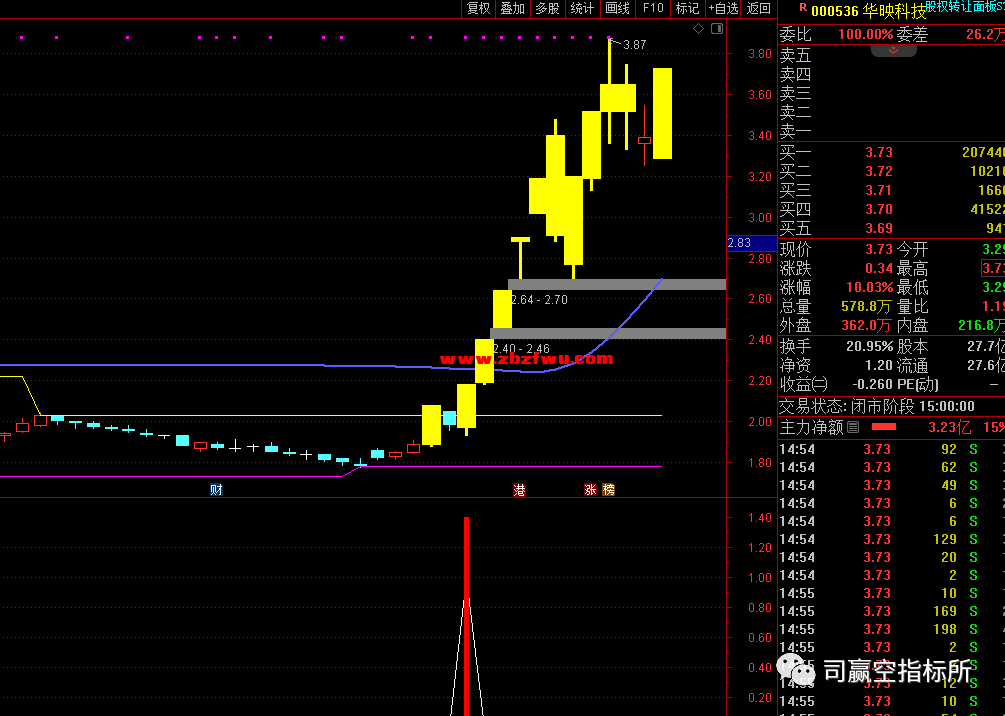Image resolution: width=1005 pixels, height=716 pixels.
Task: Click the diamond icon above the chart
Action: point(699,28)
